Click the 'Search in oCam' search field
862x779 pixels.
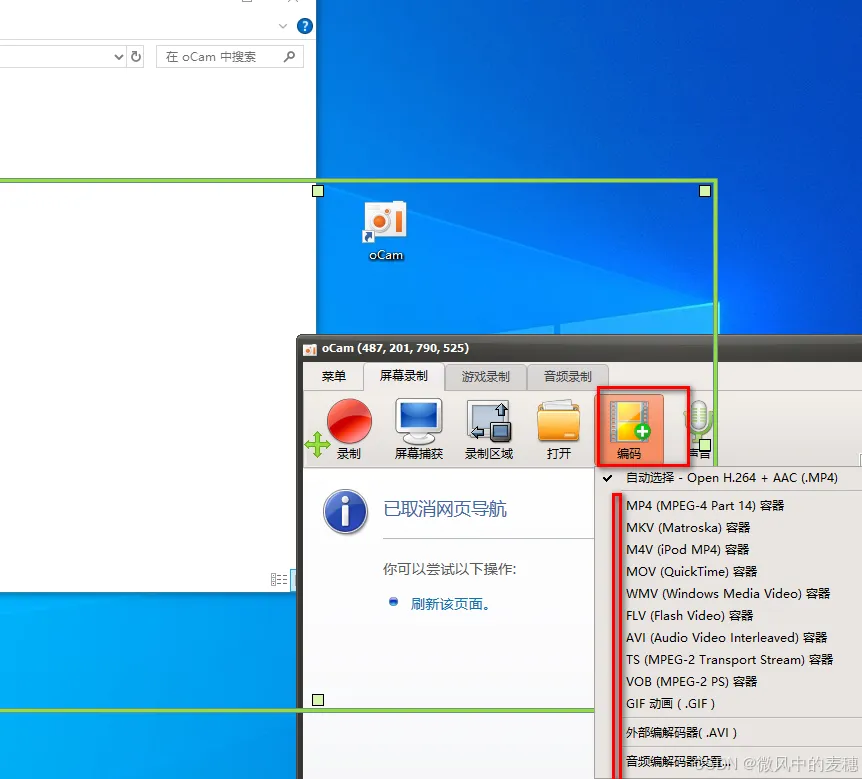tap(230, 57)
